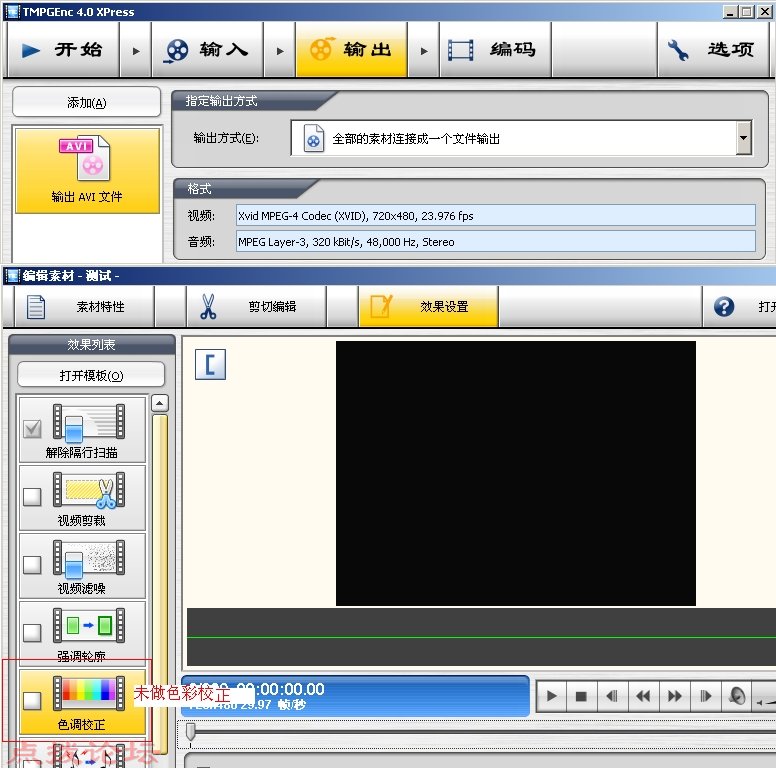Screen dimensions: 776x771
Task: Click the blue play arrow icon on 开始
Action: 31,50
